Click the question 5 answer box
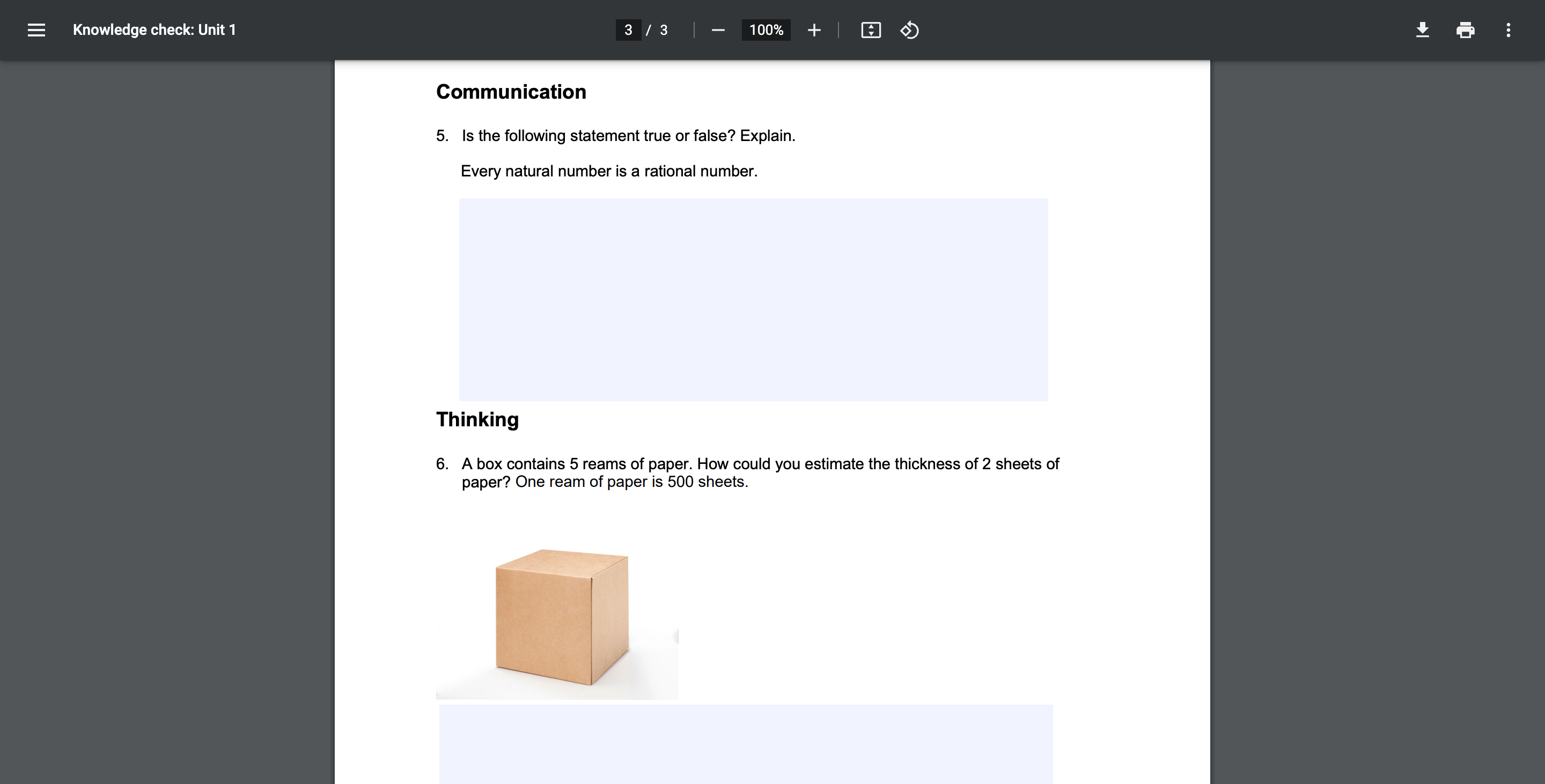 click(753, 299)
